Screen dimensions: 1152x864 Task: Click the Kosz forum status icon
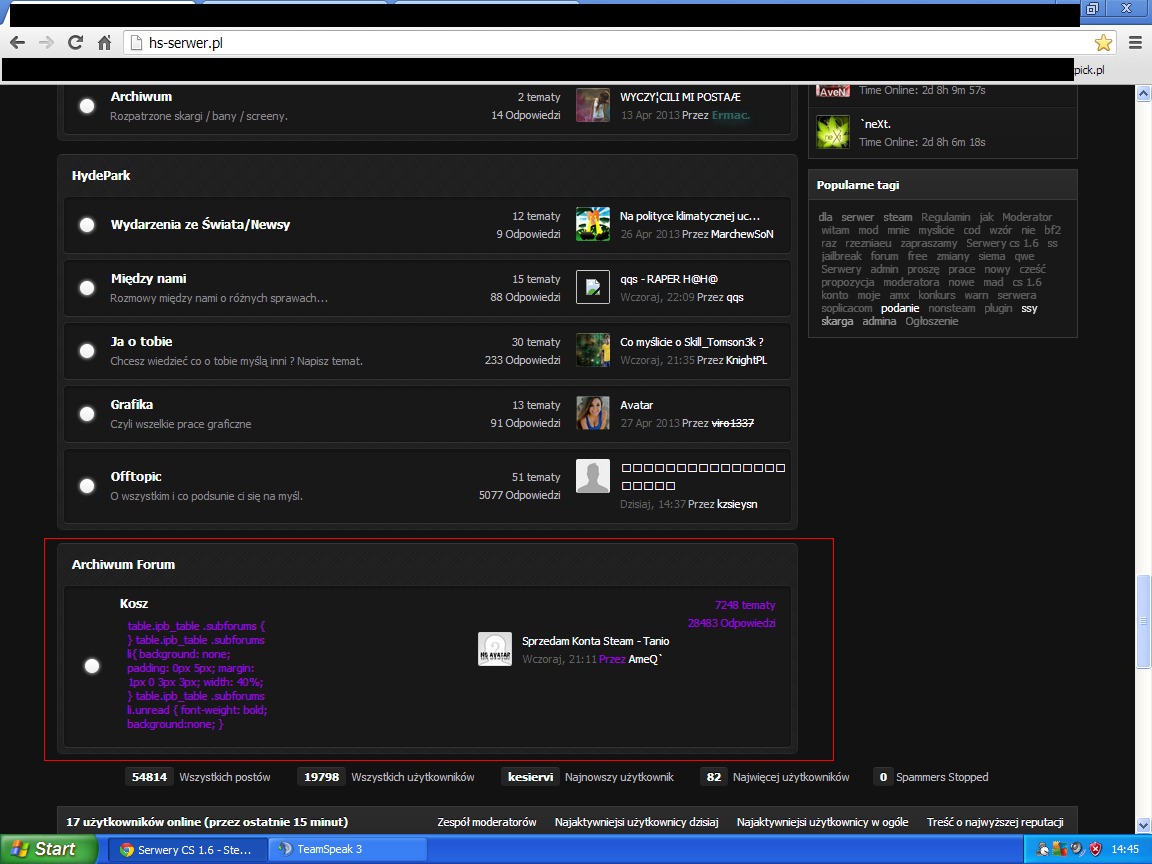coord(92,666)
